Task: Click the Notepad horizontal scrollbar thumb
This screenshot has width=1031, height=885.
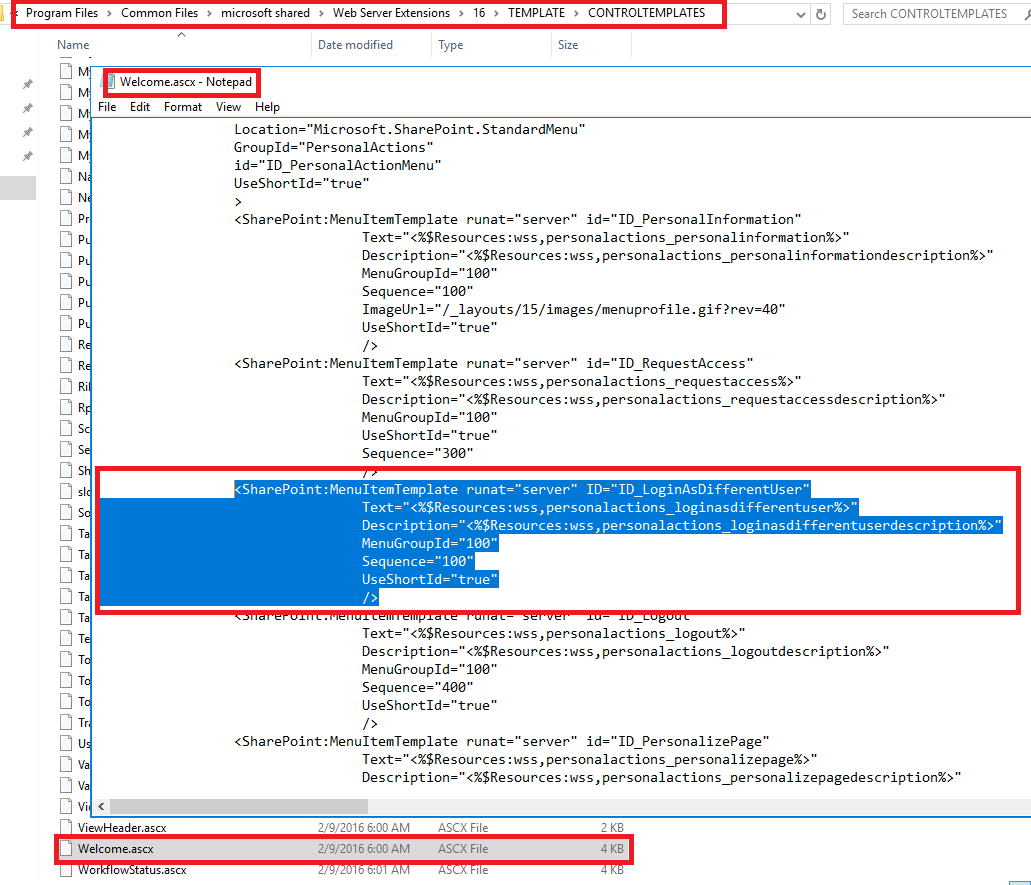Action: (x=239, y=806)
